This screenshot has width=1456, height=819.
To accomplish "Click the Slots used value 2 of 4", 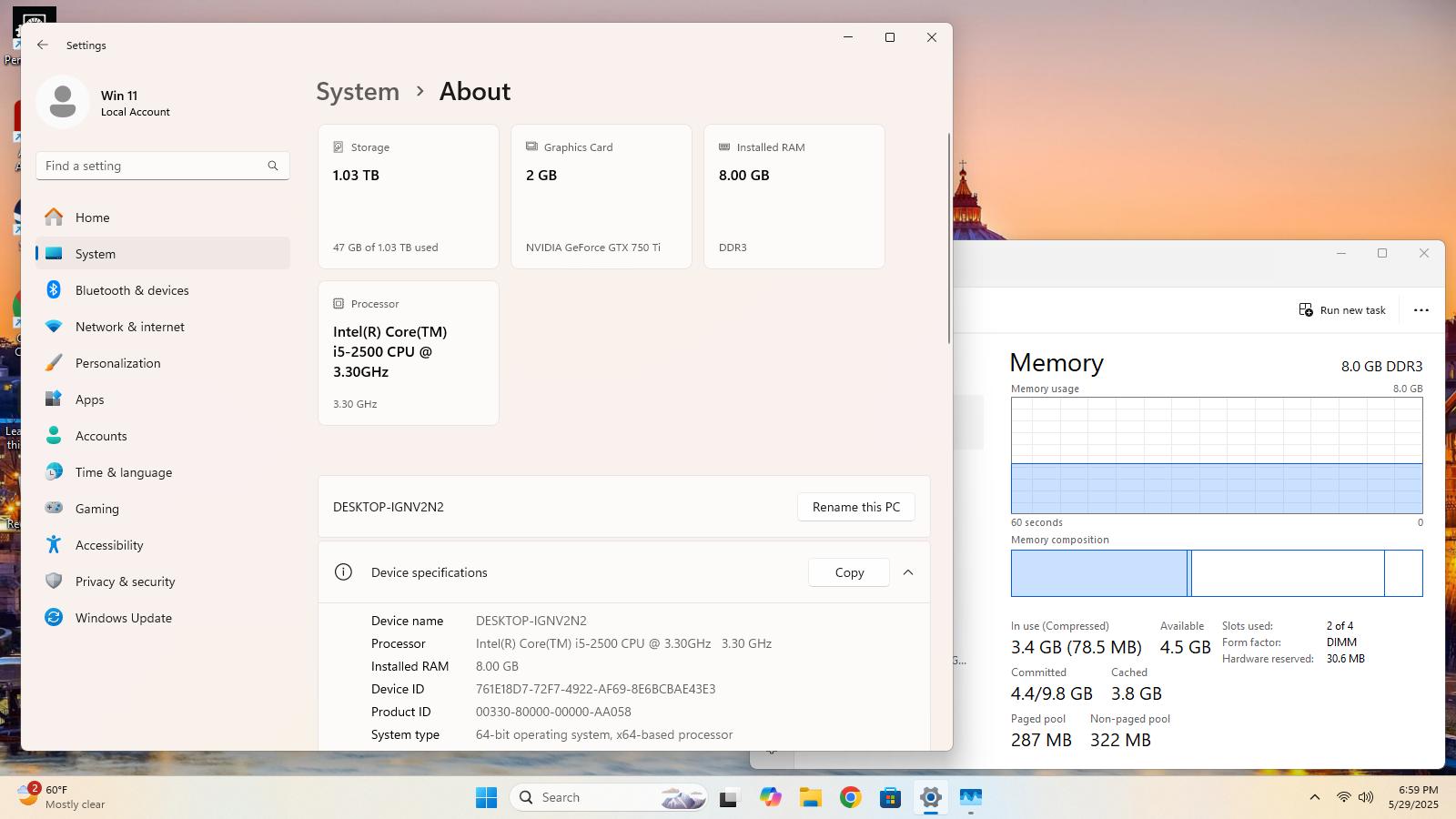I will click(1340, 626).
